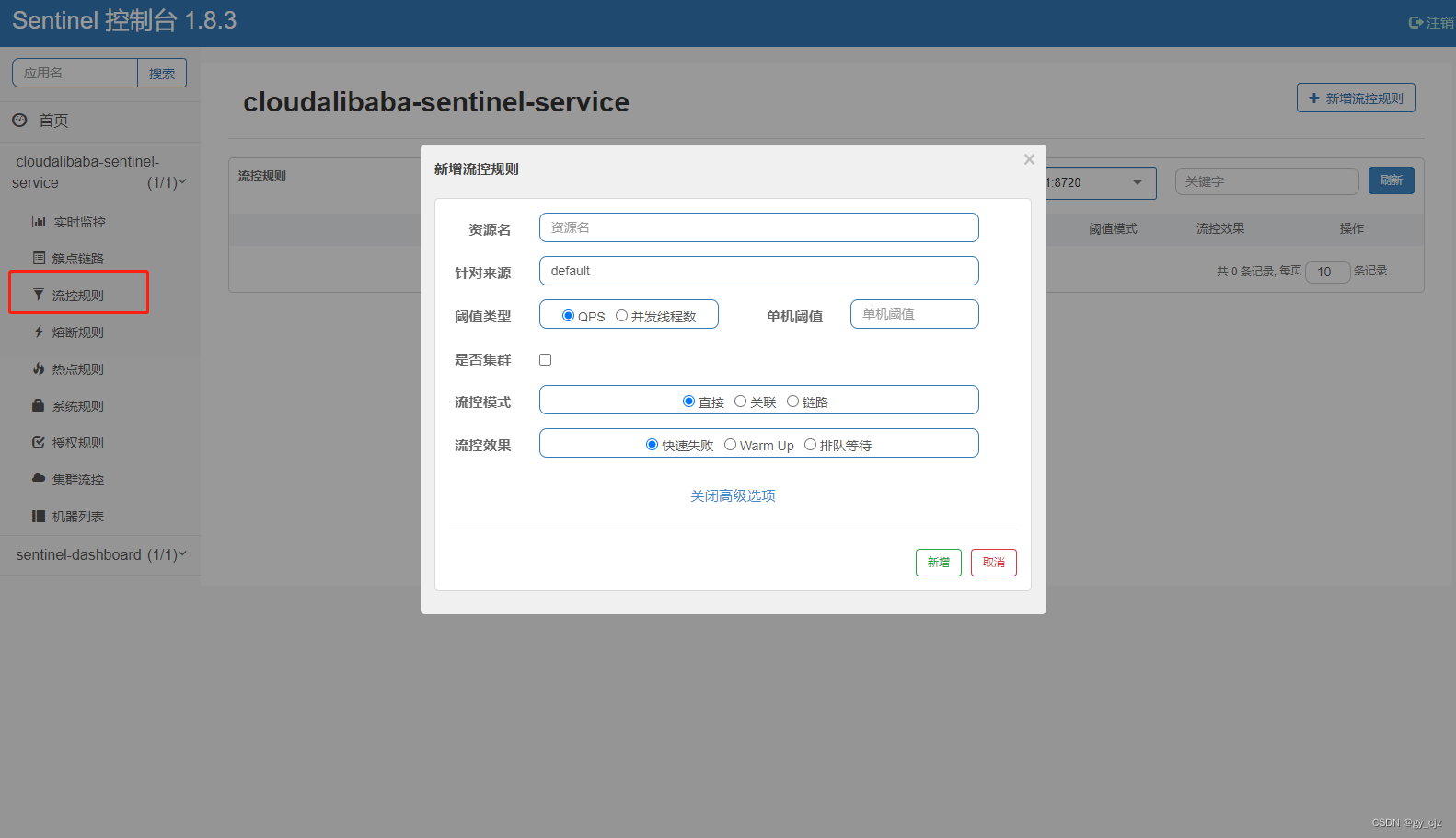Click the flame icon for 热点规则
The image size is (1456, 838).
tap(39, 368)
